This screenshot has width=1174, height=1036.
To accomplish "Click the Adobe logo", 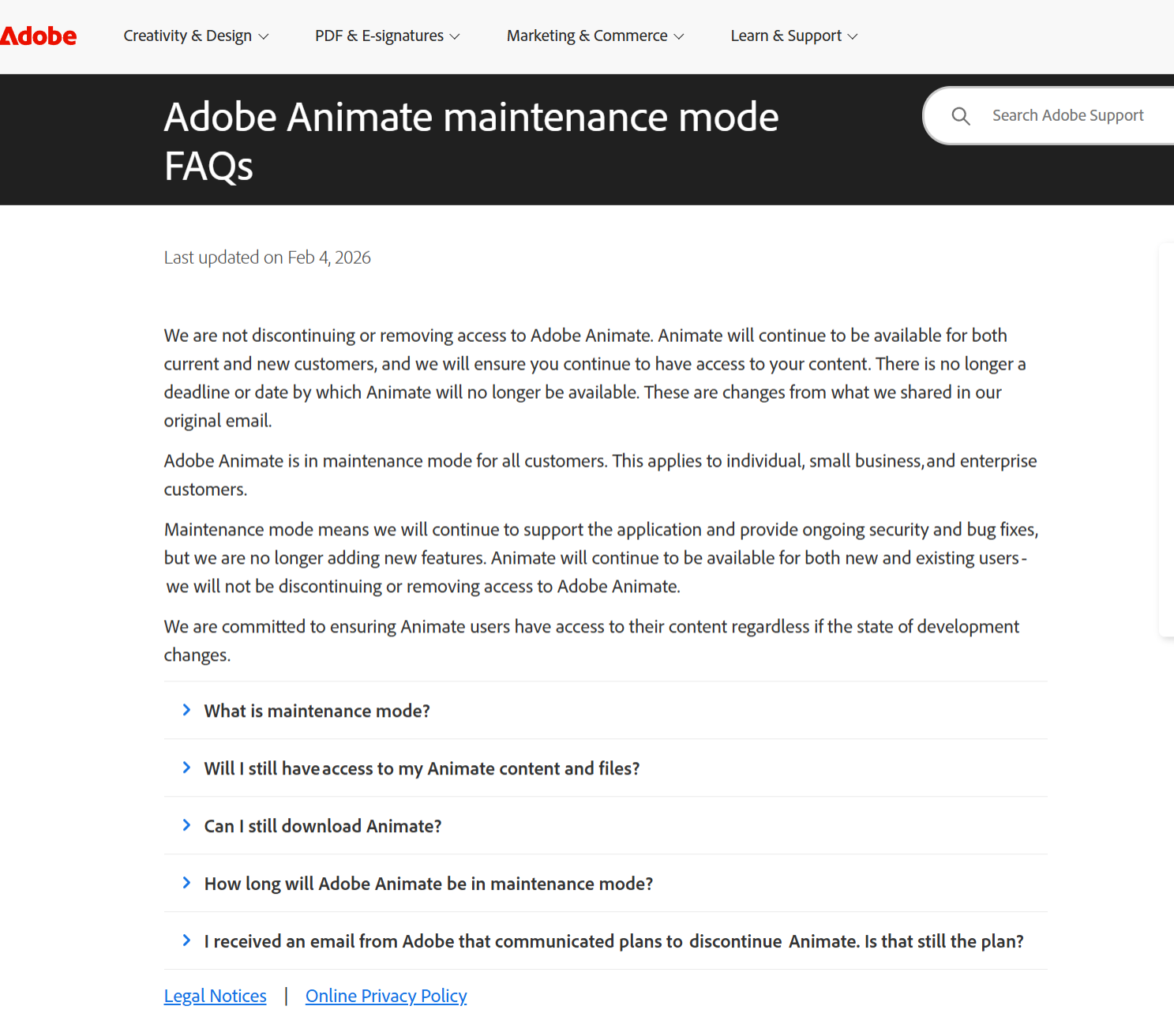I will [x=39, y=36].
